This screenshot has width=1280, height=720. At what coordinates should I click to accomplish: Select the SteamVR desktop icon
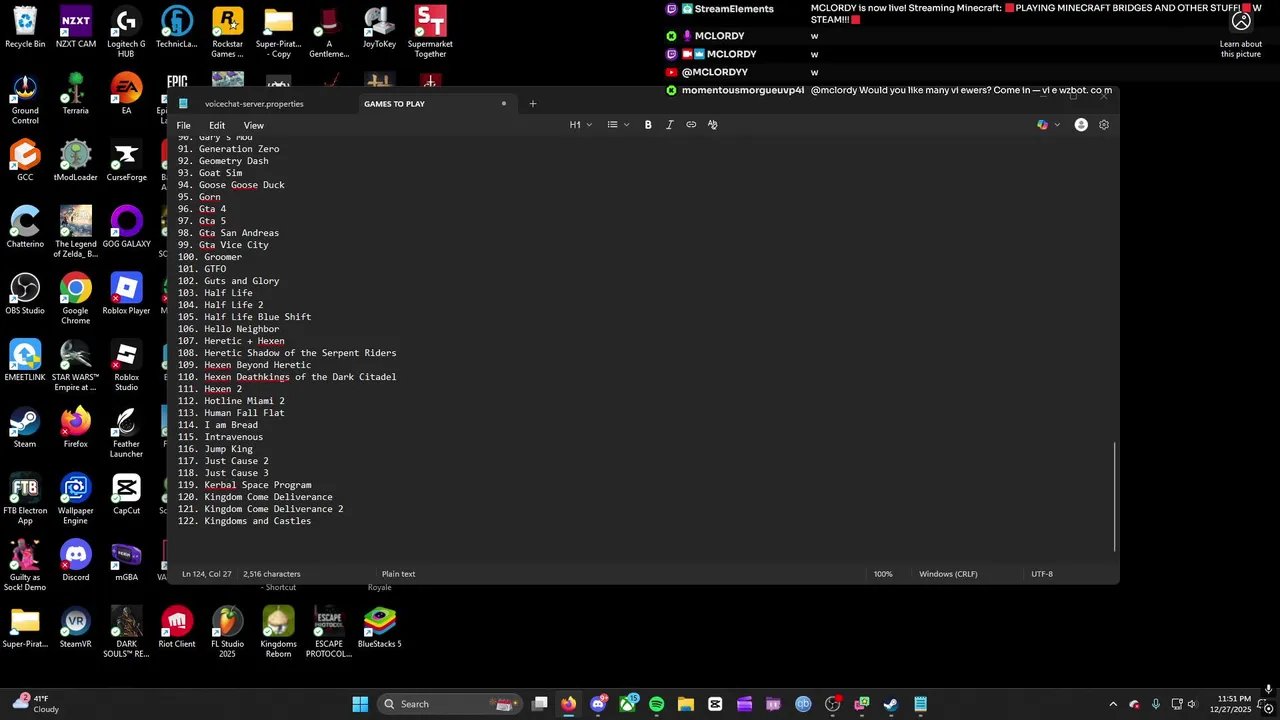[x=76, y=627]
